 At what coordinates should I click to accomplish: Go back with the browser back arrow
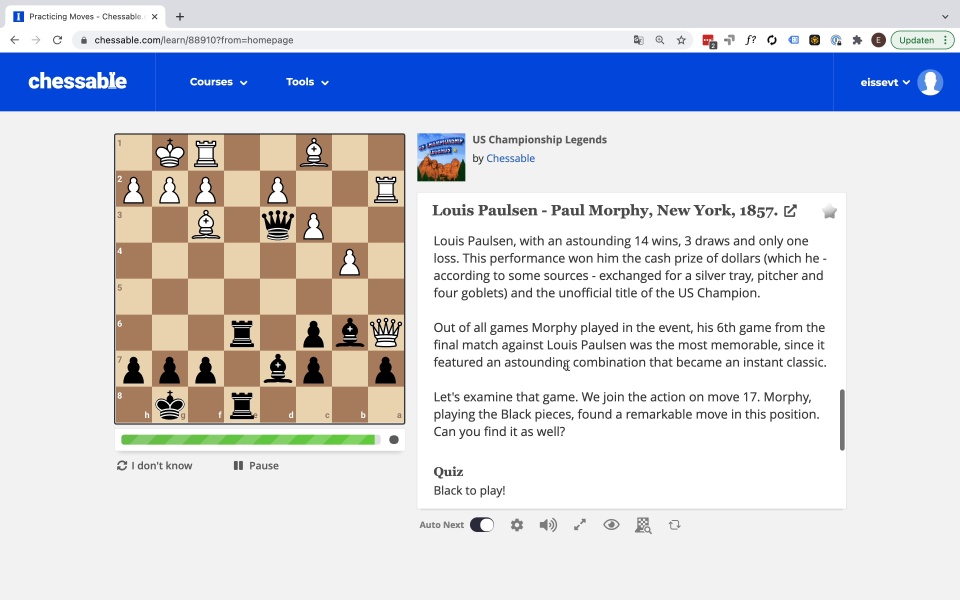coord(15,40)
